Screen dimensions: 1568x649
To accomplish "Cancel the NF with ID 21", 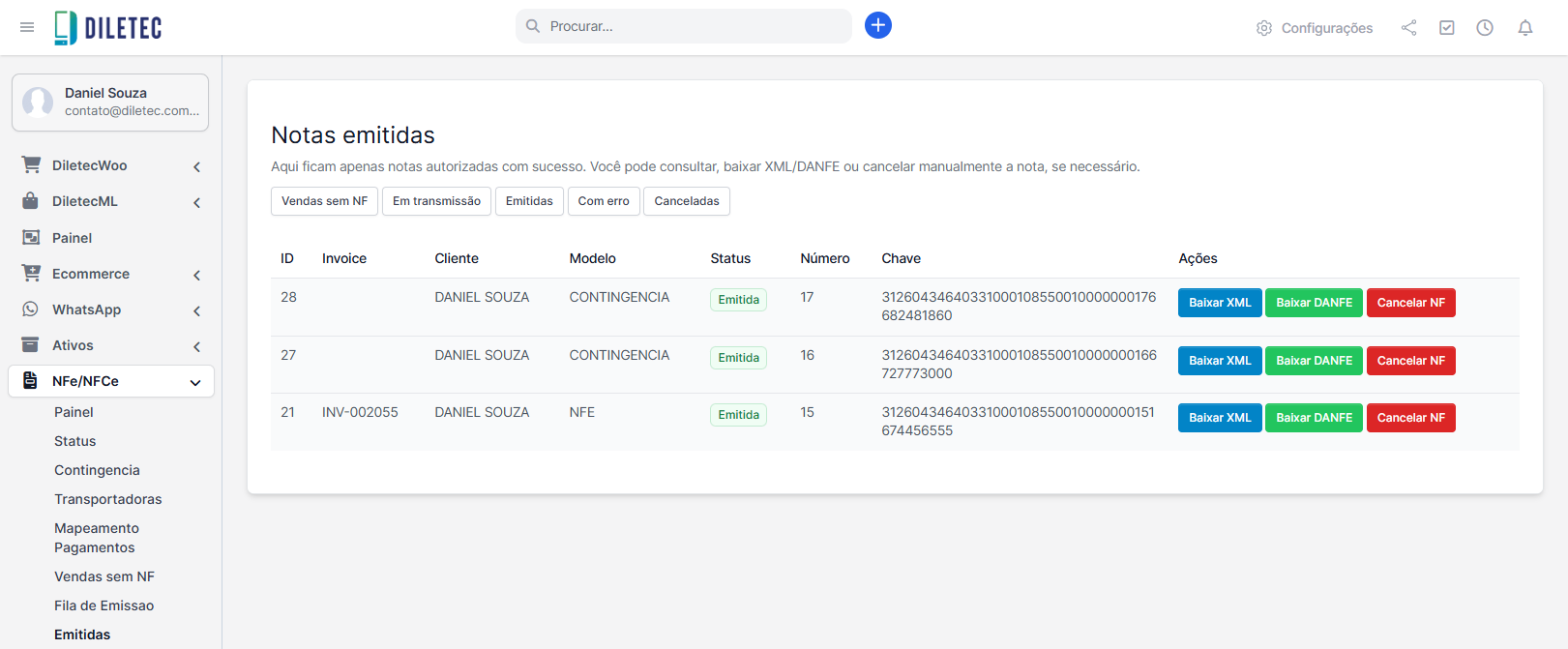I will [1410, 418].
